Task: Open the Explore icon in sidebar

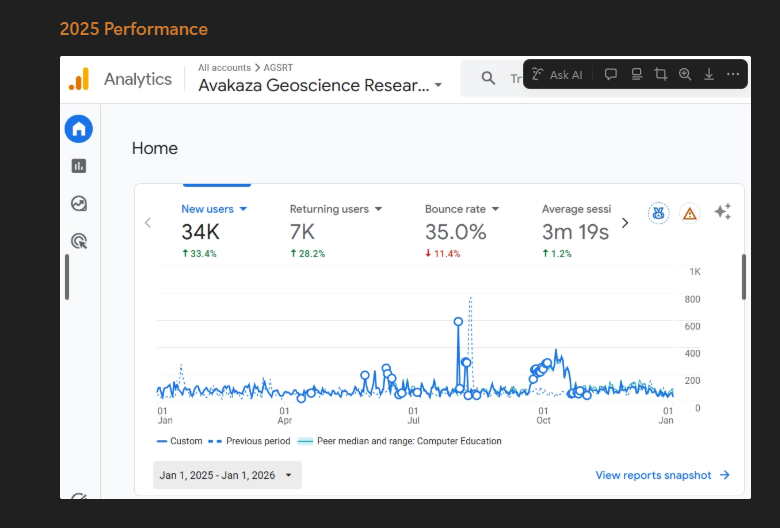Action: 79,204
